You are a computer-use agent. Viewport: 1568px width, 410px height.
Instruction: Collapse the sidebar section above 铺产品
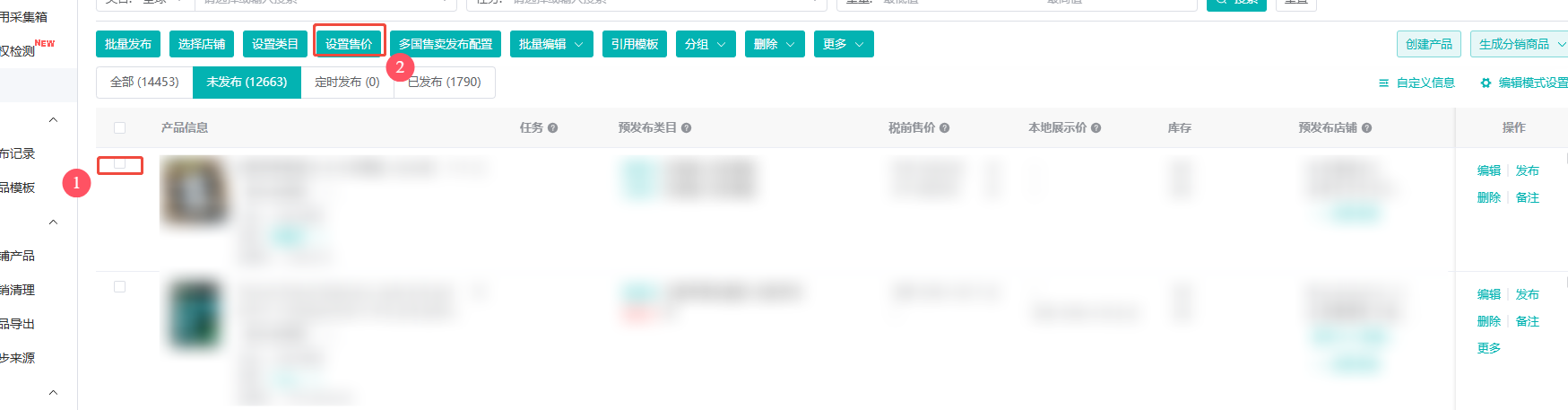tap(53, 222)
